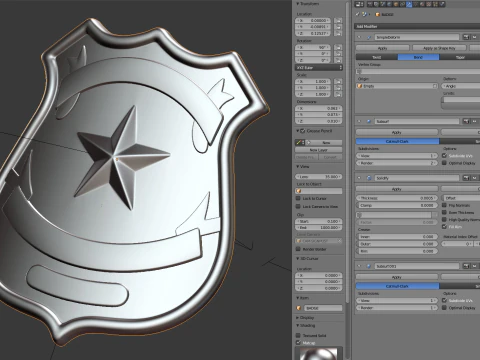Click the editor type selector icon
480x360 pixels.
tap(359, 4)
